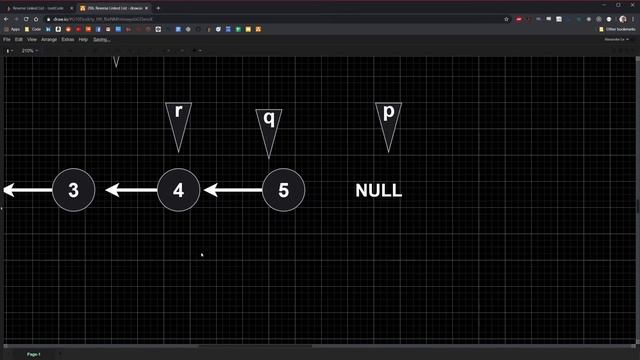Image resolution: width=640 pixels, height=360 pixels.
Task: Open the yellow bookmark icon near the bar end
Action: tap(248, 29)
